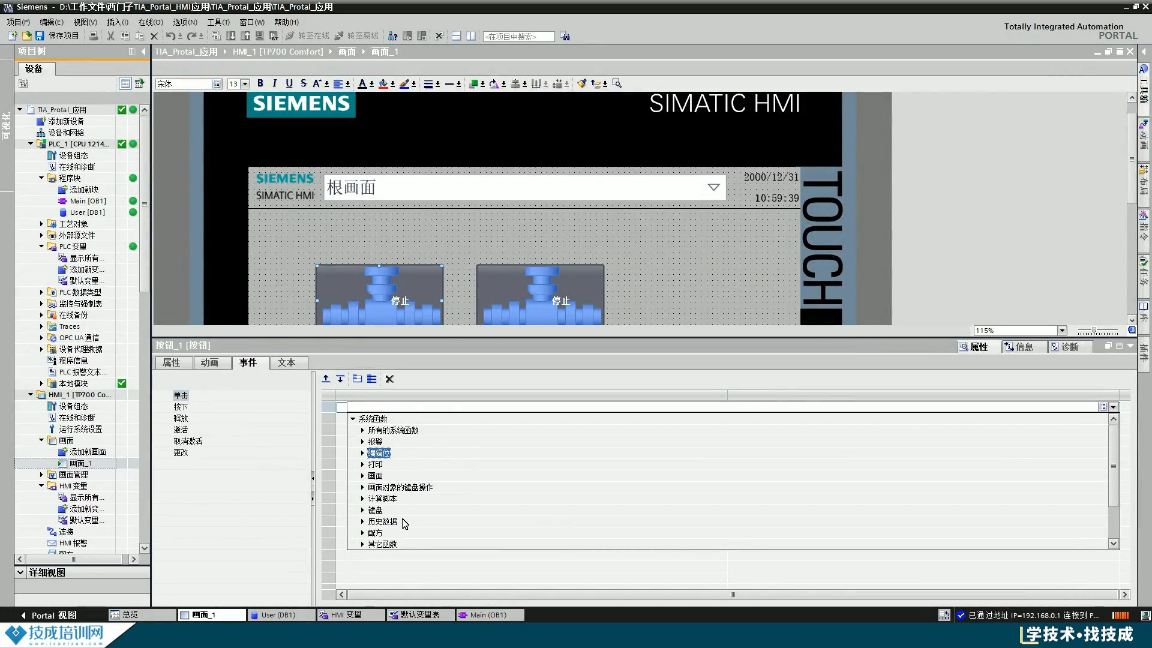Select the 释放 event in the event list
The width and height of the screenshot is (1152, 648).
tap(181, 419)
